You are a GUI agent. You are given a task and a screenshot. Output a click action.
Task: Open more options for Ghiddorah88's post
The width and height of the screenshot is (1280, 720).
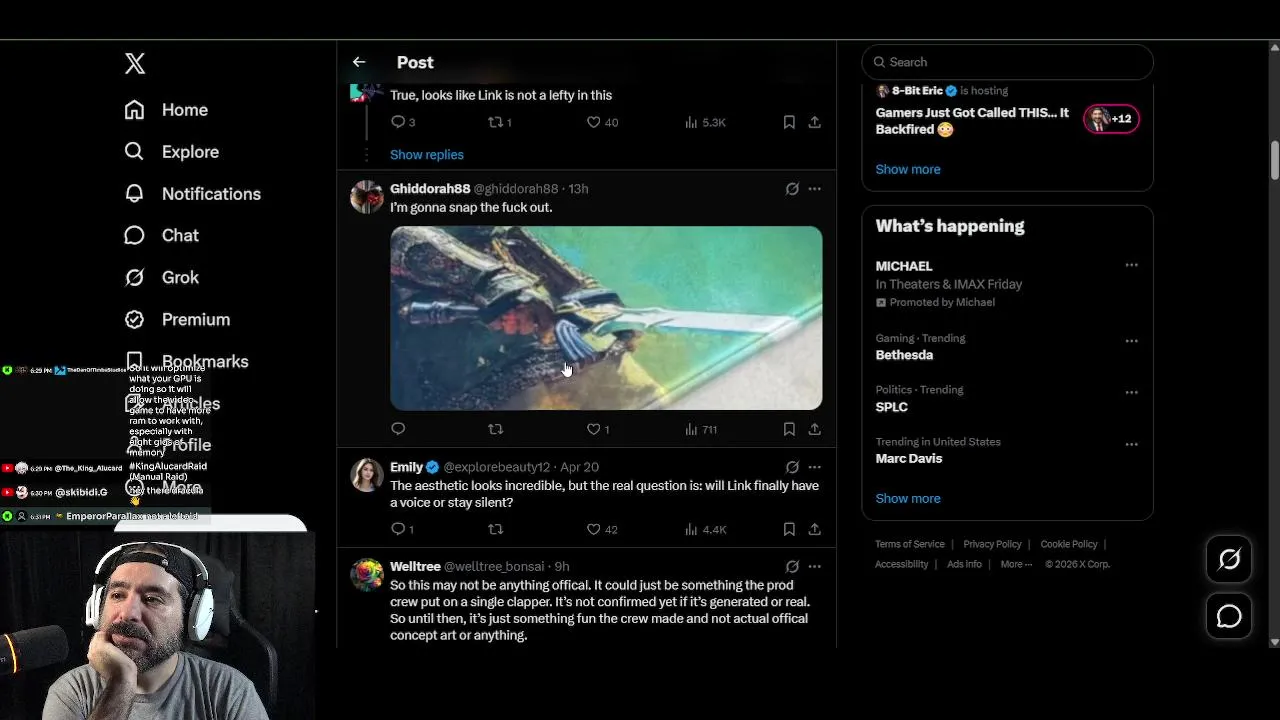[815, 189]
